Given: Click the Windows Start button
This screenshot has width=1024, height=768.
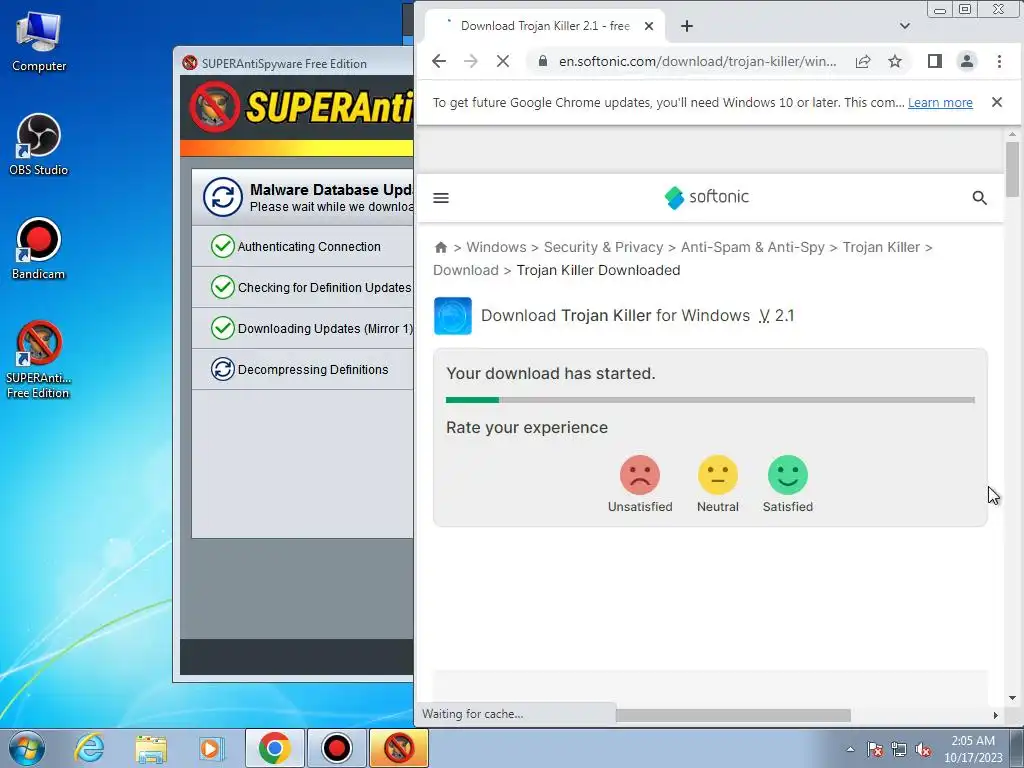Looking at the screenshot, I should pos(27,748).
